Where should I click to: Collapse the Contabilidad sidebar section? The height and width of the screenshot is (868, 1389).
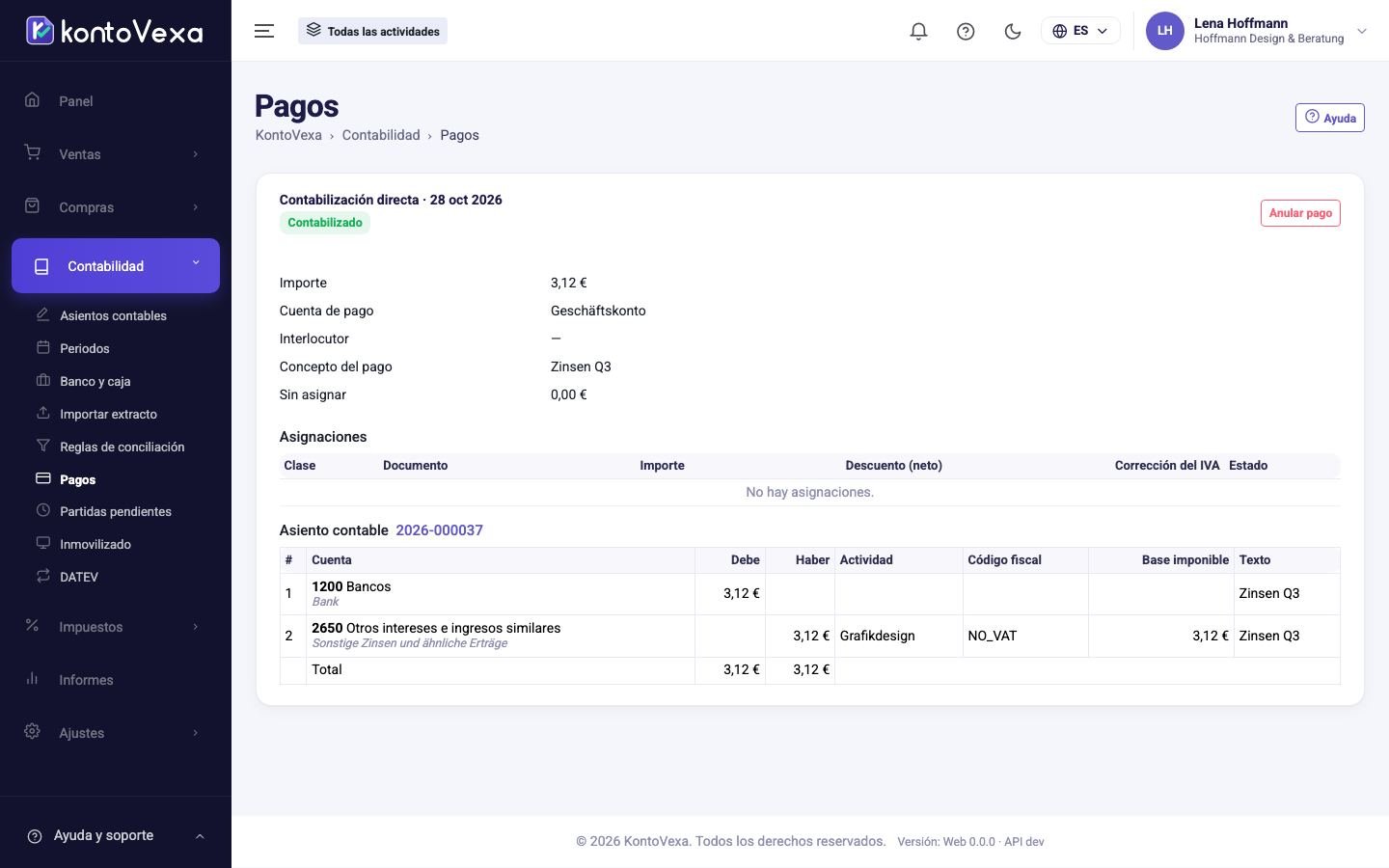pos(116,266)
